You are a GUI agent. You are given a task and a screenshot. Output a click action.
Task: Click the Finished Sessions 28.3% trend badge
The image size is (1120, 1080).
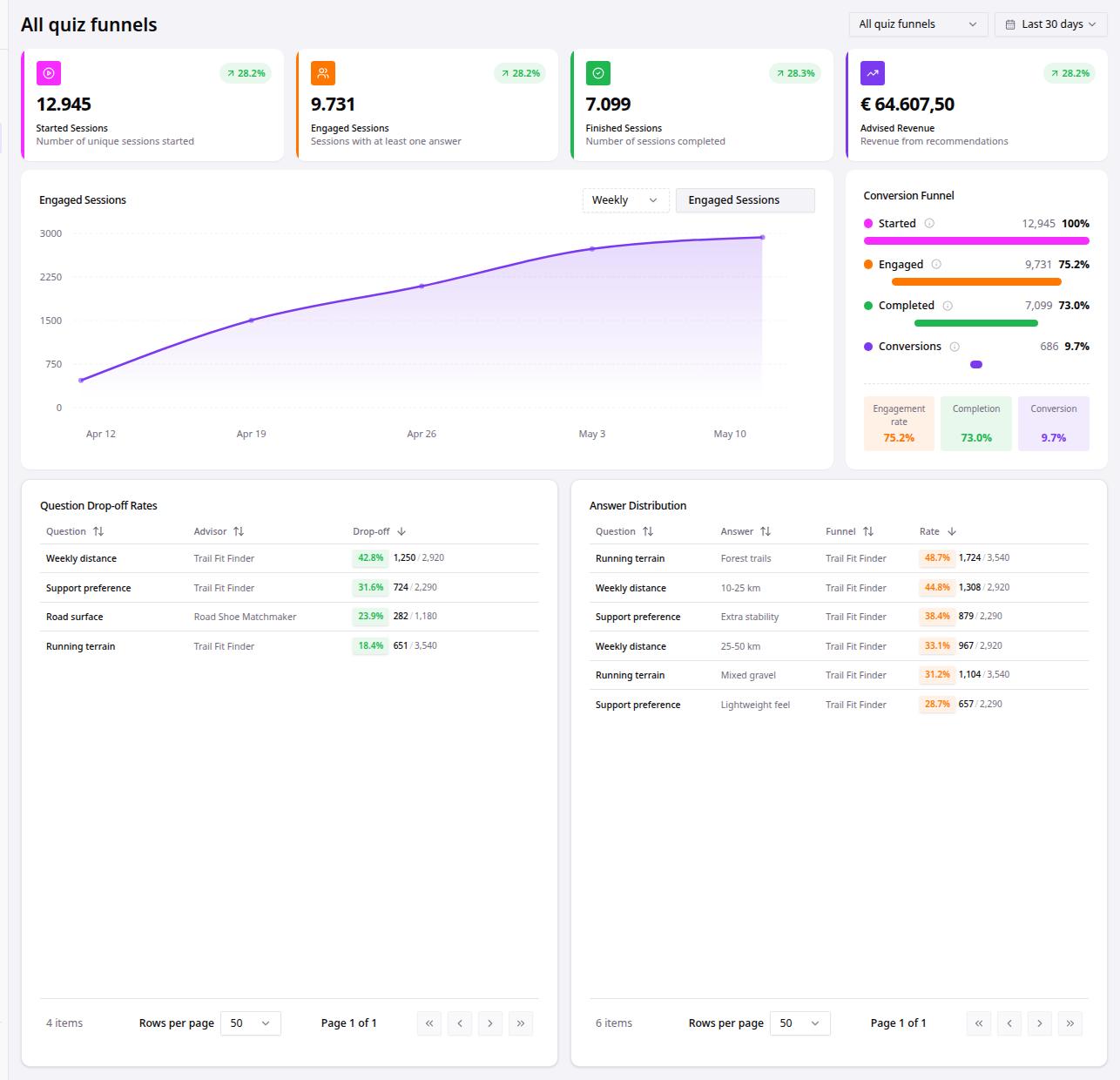[x=795, y=73]
